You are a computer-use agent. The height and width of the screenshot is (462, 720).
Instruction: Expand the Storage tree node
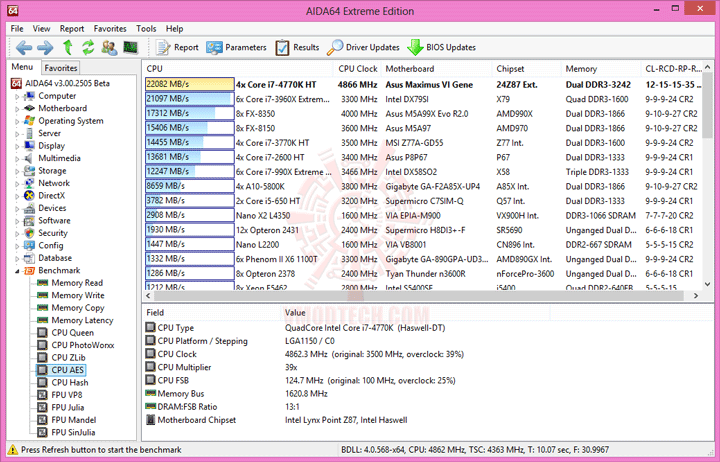pyautogui.click(x=17, y=171)
